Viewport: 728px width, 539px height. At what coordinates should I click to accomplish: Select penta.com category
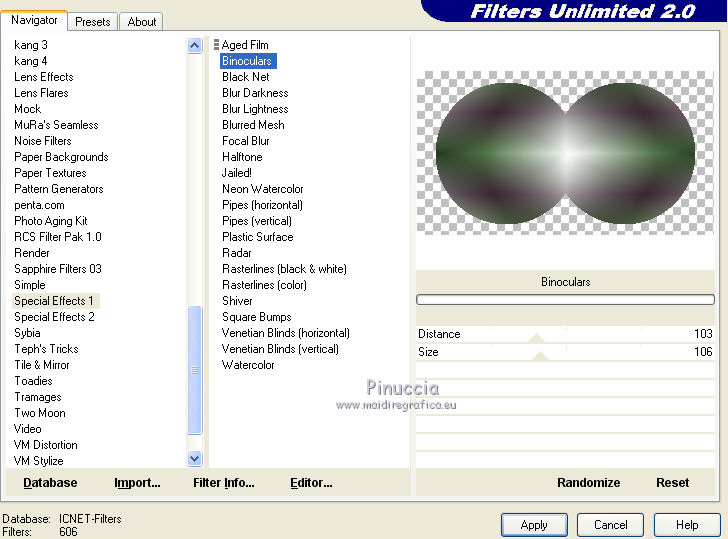coord(39,205)
